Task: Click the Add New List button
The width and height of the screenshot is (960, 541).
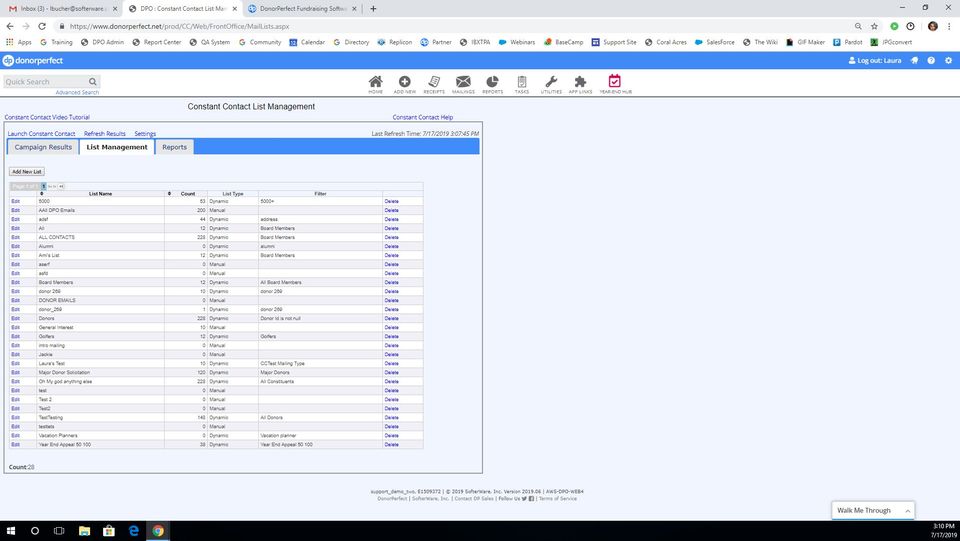Action: (x=27, y=172)
